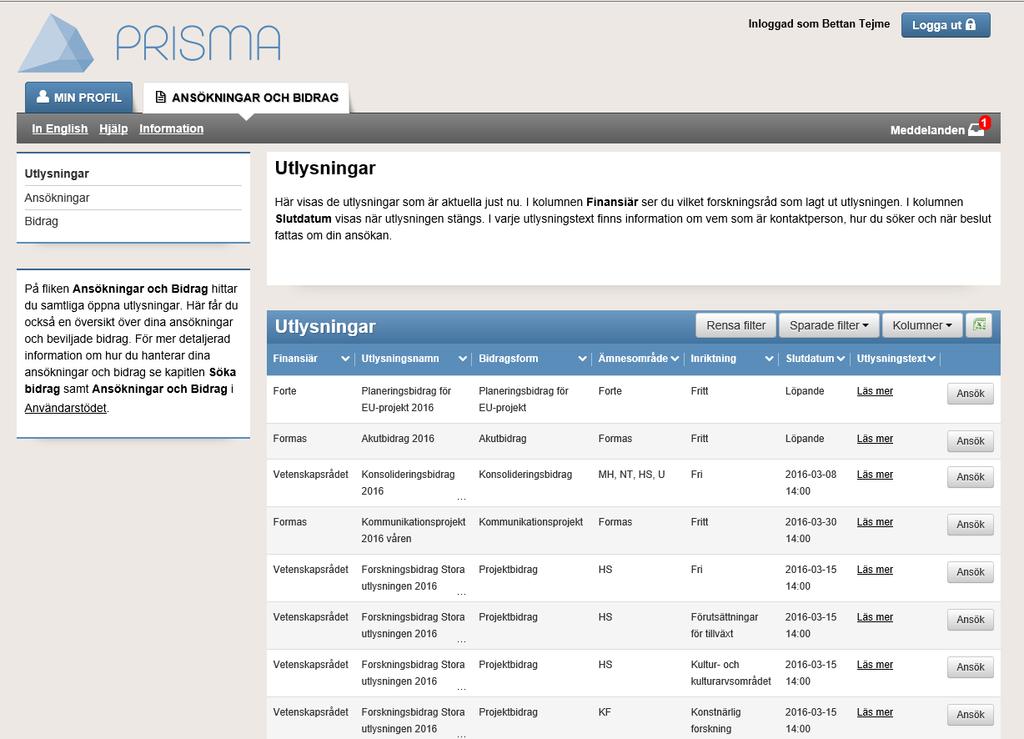
Task: Select Ansökningar in side menu
Action: pos(57,198)
